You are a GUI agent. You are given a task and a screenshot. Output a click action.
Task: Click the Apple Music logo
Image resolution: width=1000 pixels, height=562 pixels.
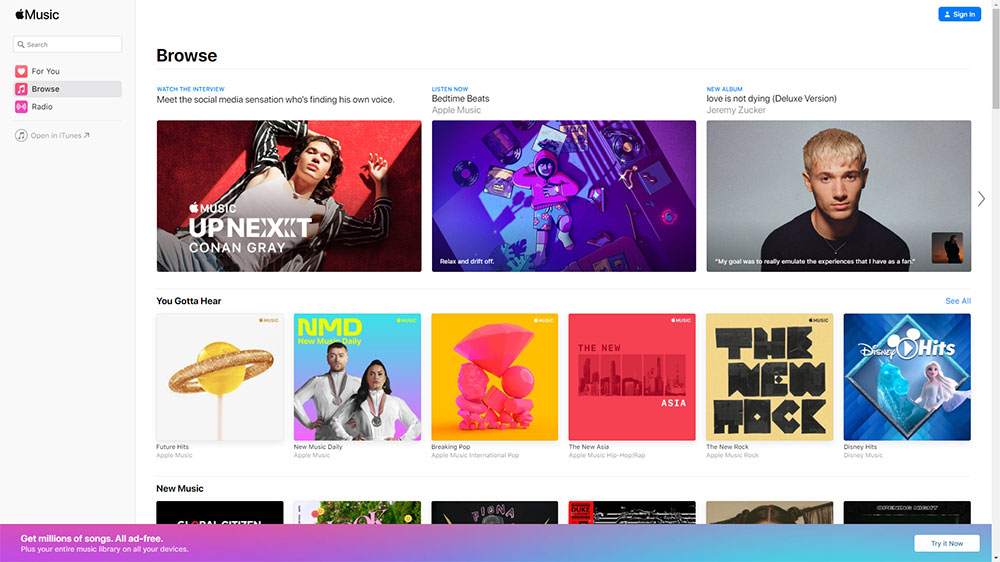click(x=37, y=15)
